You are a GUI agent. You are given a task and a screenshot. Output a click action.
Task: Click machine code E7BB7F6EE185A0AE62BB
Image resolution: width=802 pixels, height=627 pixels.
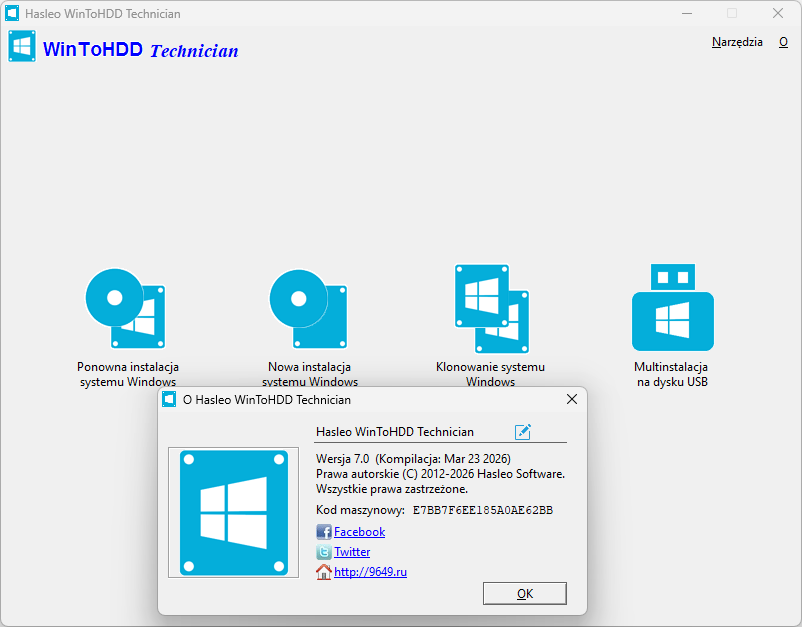(x=483, y=510)
